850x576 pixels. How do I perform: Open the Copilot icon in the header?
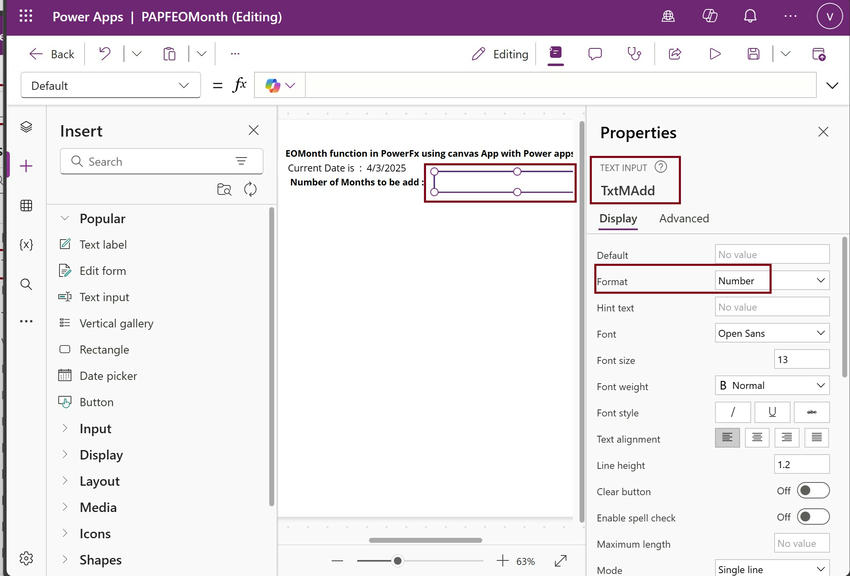click(710, 16)
